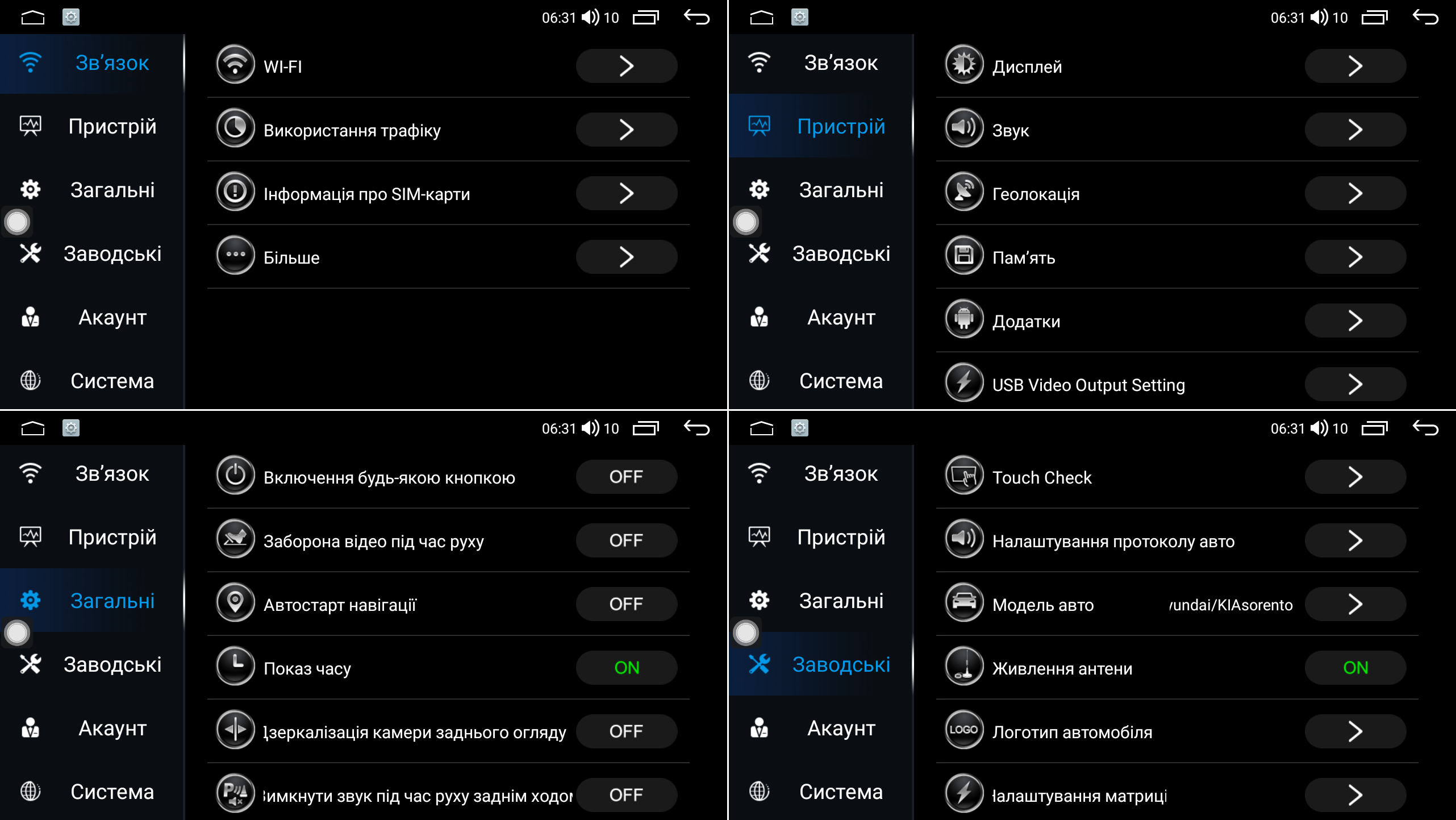Expand Налаштування протоколу авто chevron
Screen dimensions: 1456x820
(1355, 540)
